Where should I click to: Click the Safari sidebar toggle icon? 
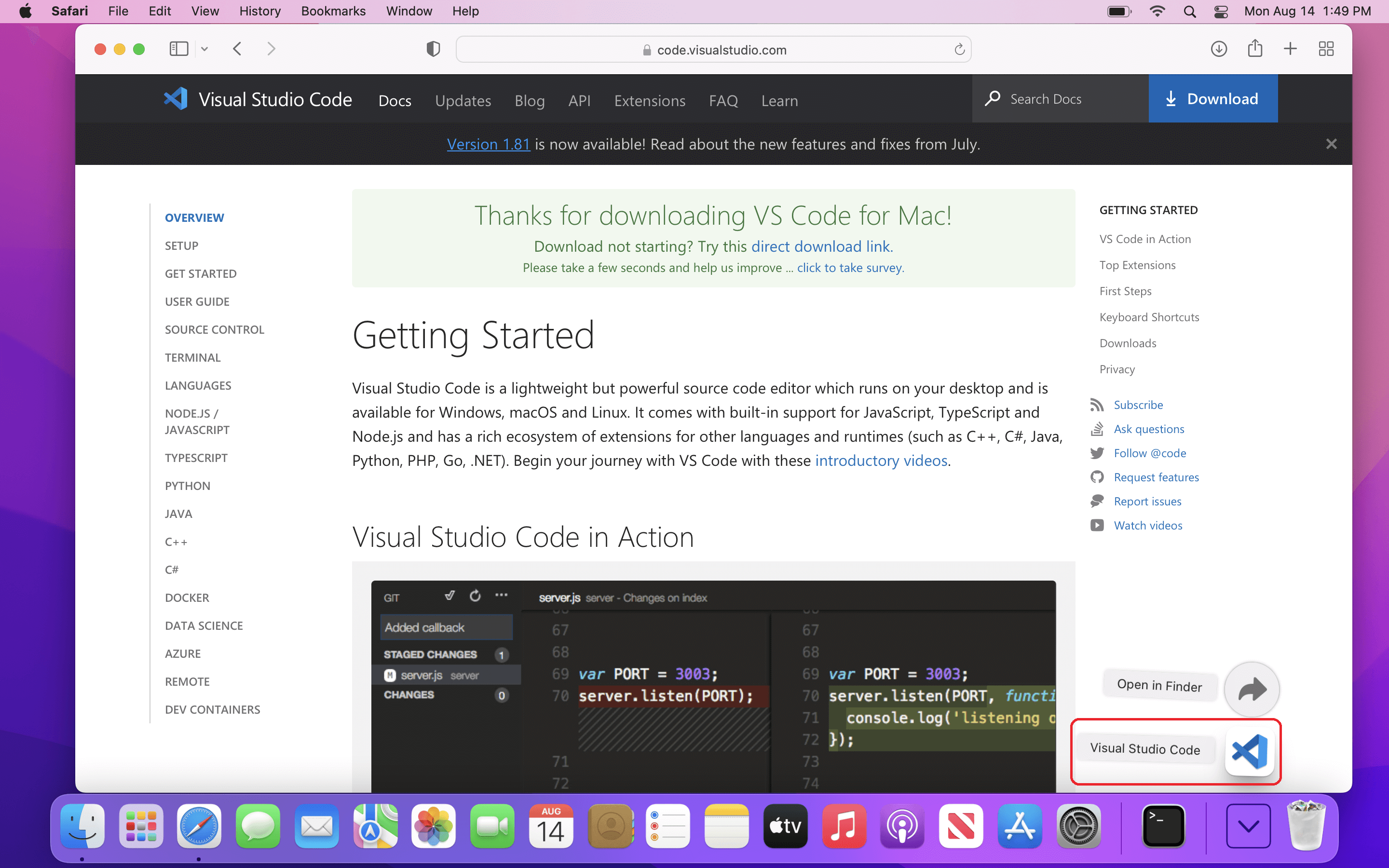178,49
